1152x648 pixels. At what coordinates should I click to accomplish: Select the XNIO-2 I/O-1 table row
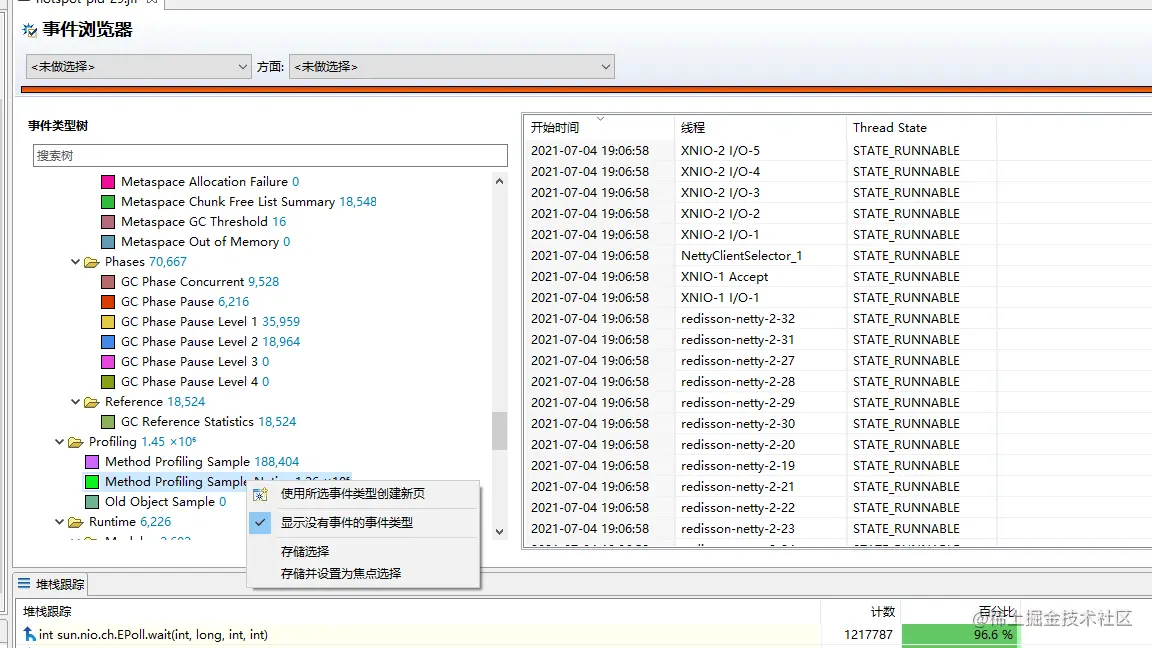838,234
